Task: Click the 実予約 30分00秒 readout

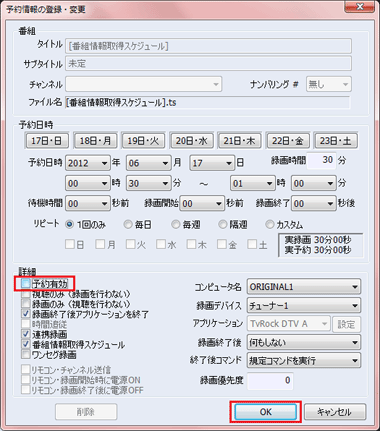Action: pos(318,250)
